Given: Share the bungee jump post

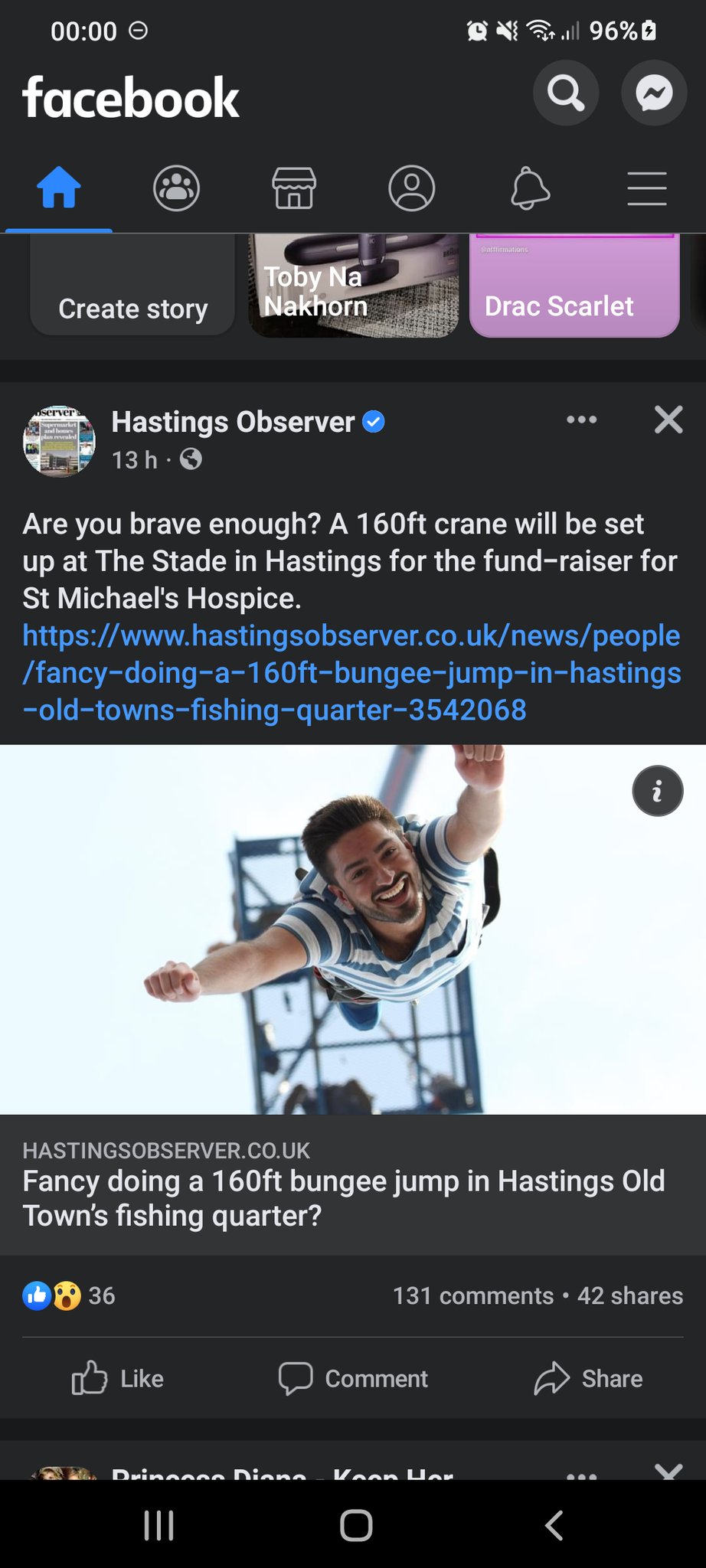Looking at the screenshot, I should [588, 1378].
